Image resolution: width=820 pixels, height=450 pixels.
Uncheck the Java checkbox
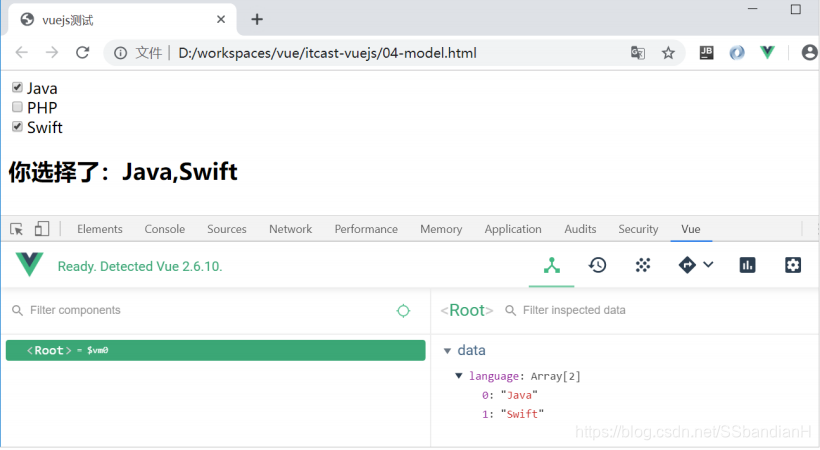[x=17, y=88]
